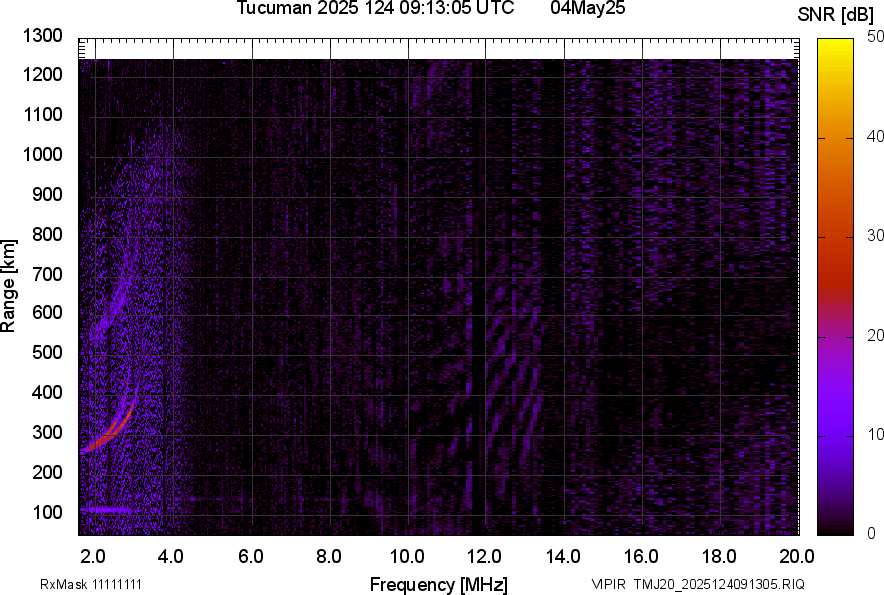
Task: Click the RxMask 11111111 label
Action: point(91,584)
